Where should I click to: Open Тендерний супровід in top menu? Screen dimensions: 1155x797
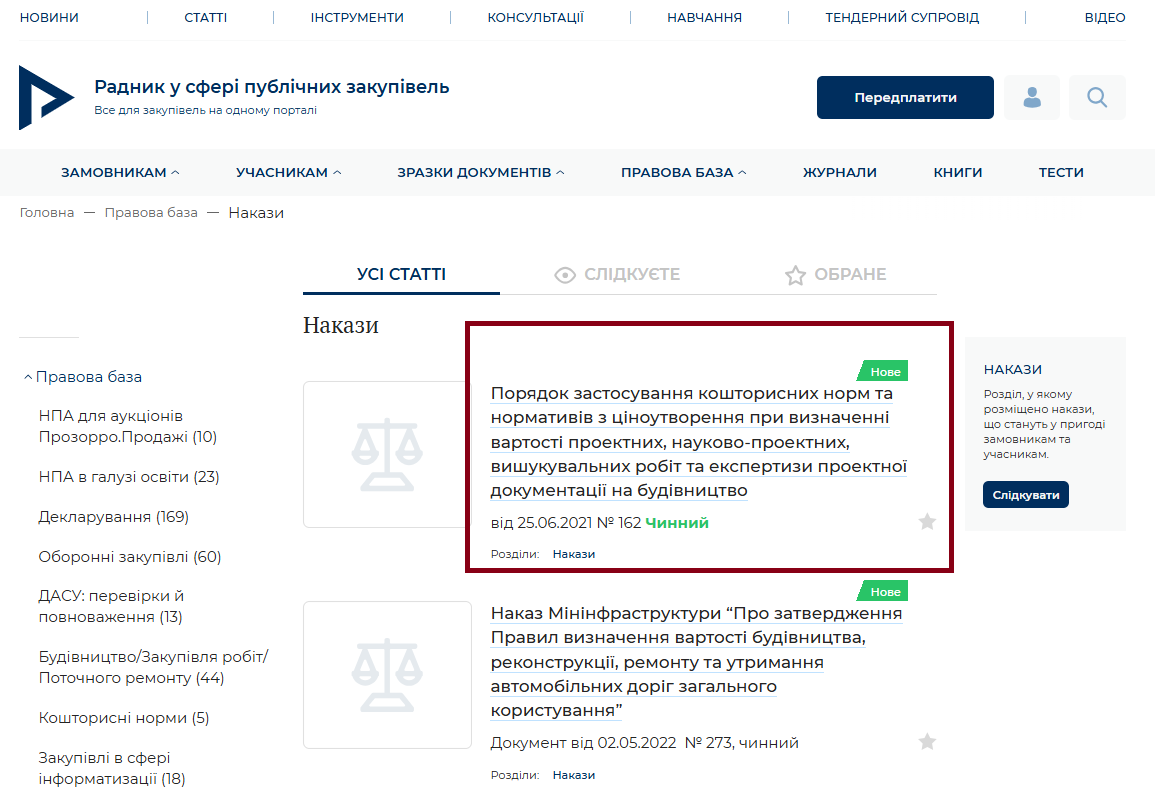(x=901, y=17)
